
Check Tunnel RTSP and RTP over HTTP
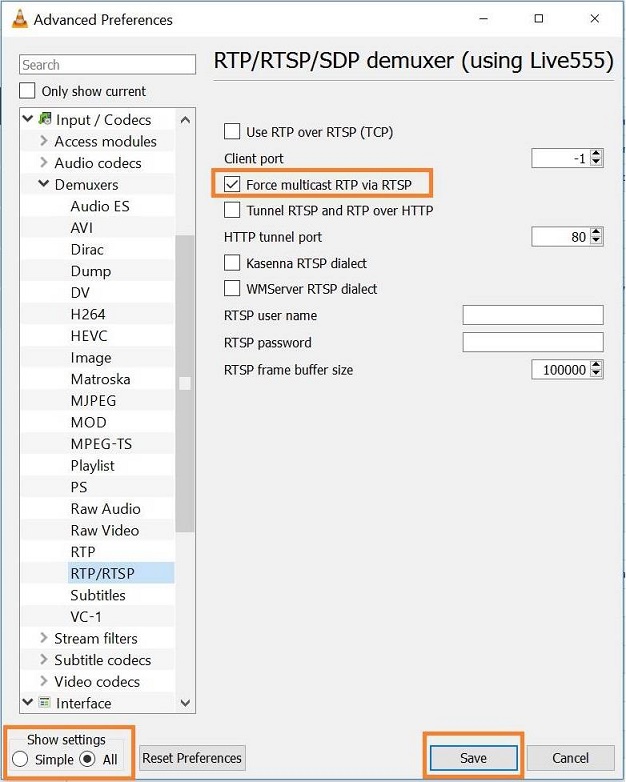[232, 211]
